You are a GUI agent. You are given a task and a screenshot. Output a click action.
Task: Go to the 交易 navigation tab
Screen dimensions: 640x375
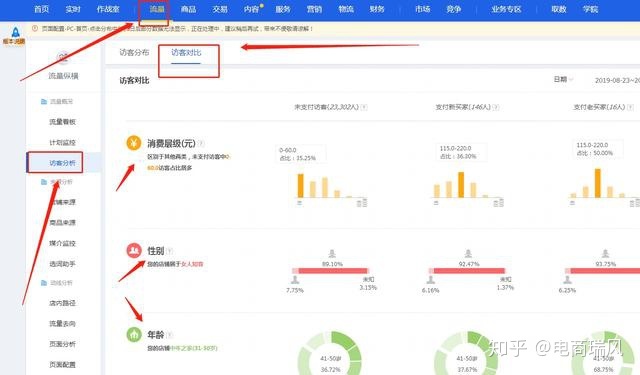pos(220,9)
